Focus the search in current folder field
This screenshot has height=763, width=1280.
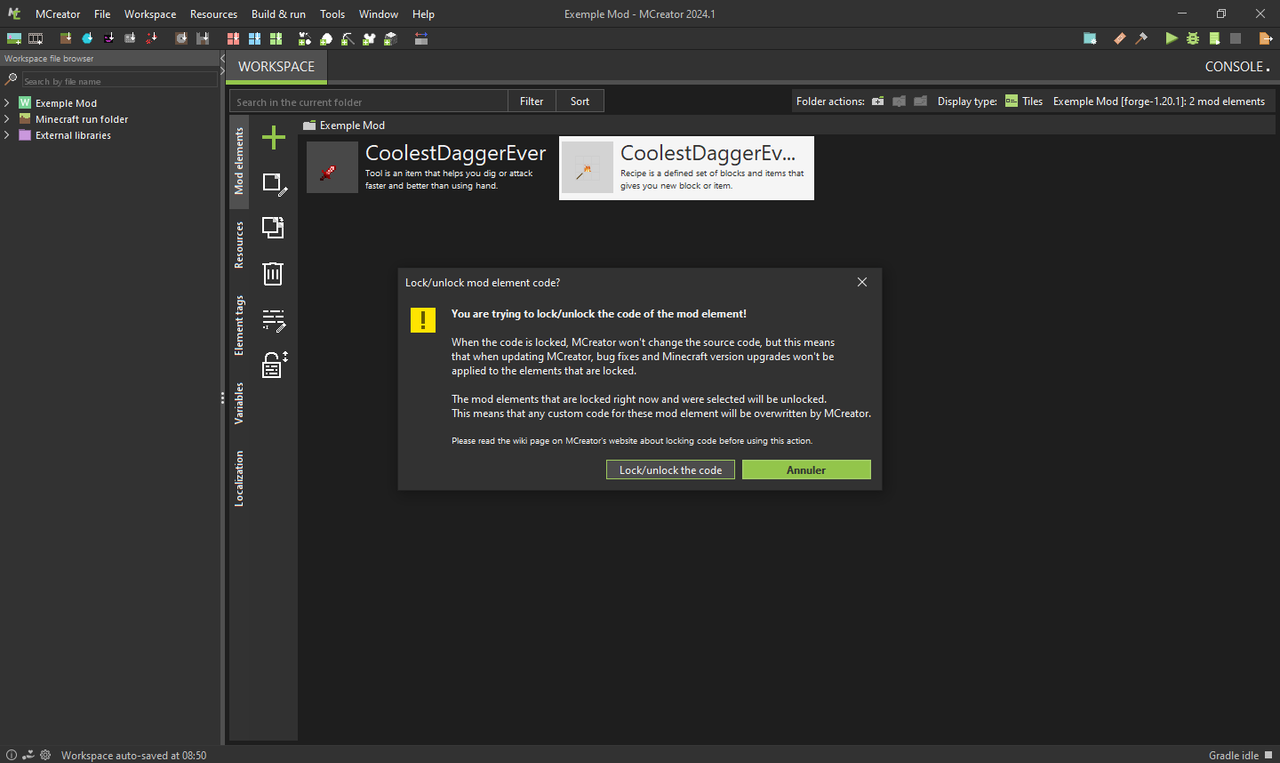pos(368,101)
